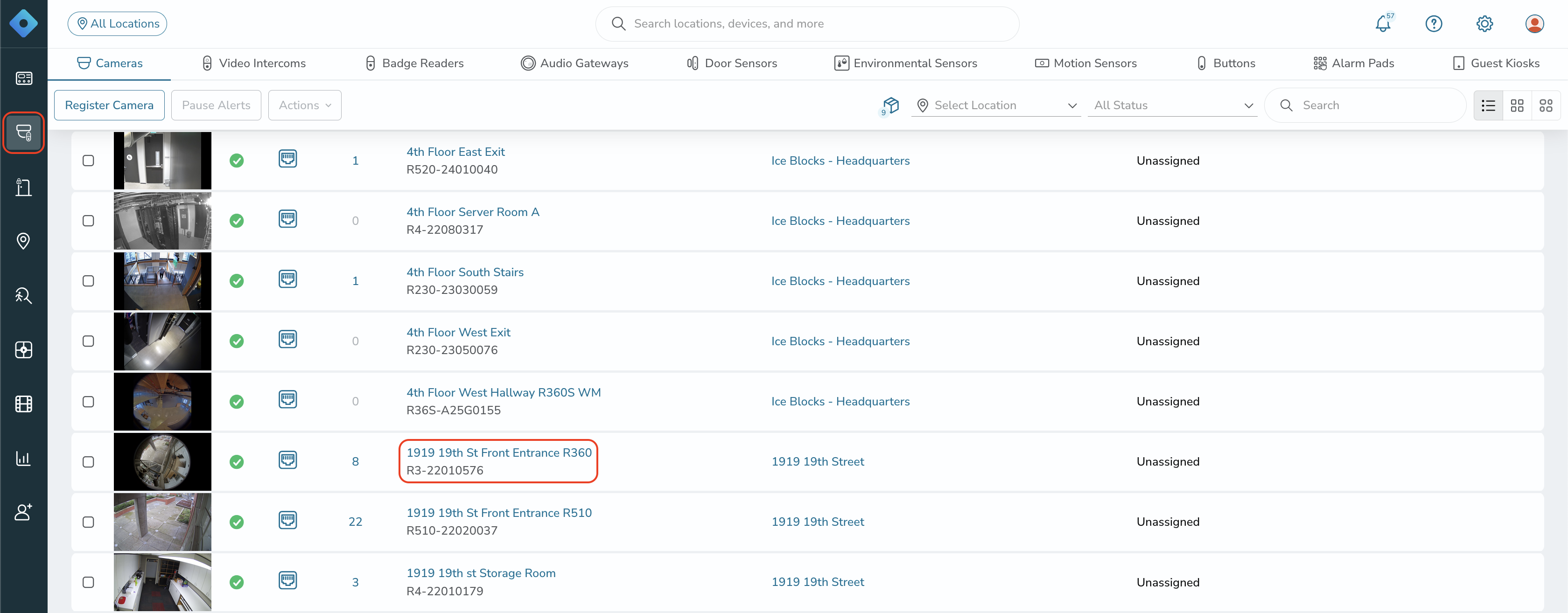
Task: Open the people search sidebar icon
Action: 24,295
